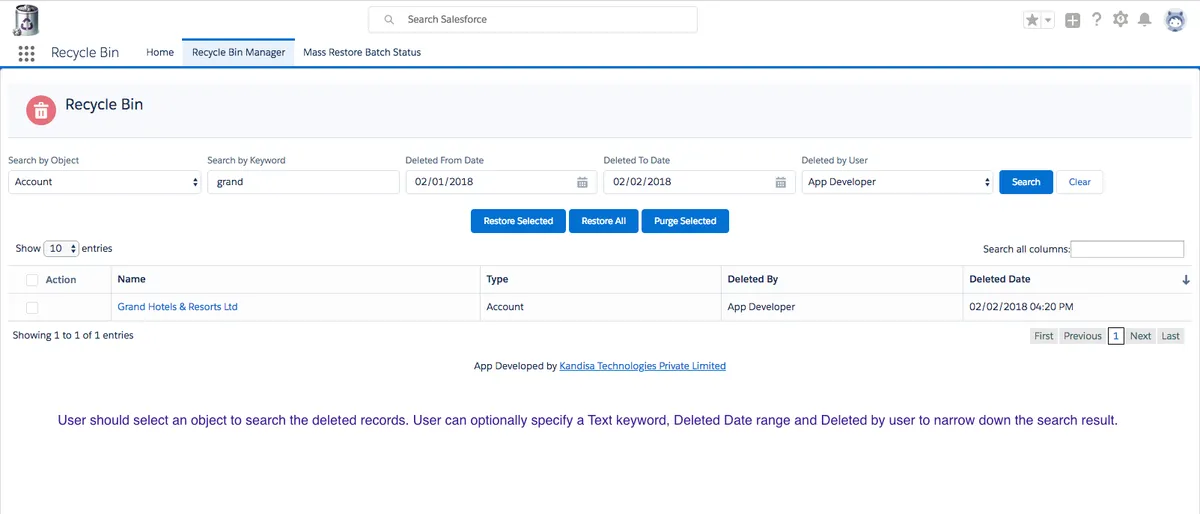
Task: Tick the select-all checkbox in Action header
Action: tap(32, 280)
